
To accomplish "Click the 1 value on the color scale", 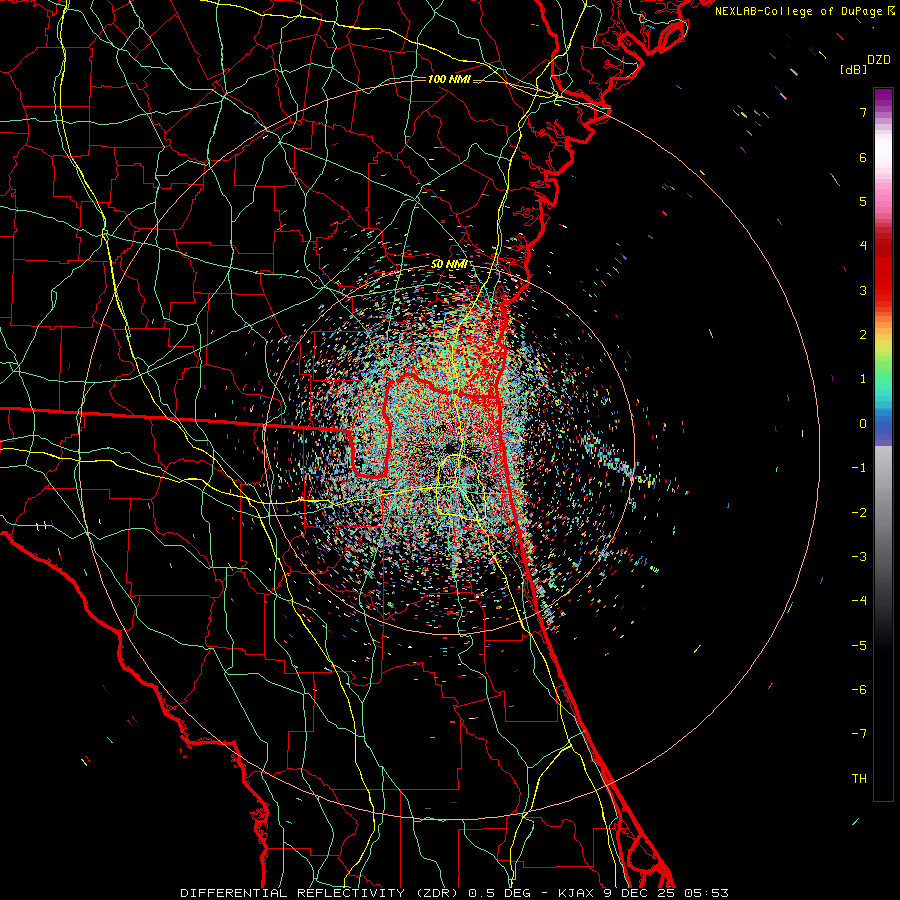I will pyautogui.click(x=863, y=379).
